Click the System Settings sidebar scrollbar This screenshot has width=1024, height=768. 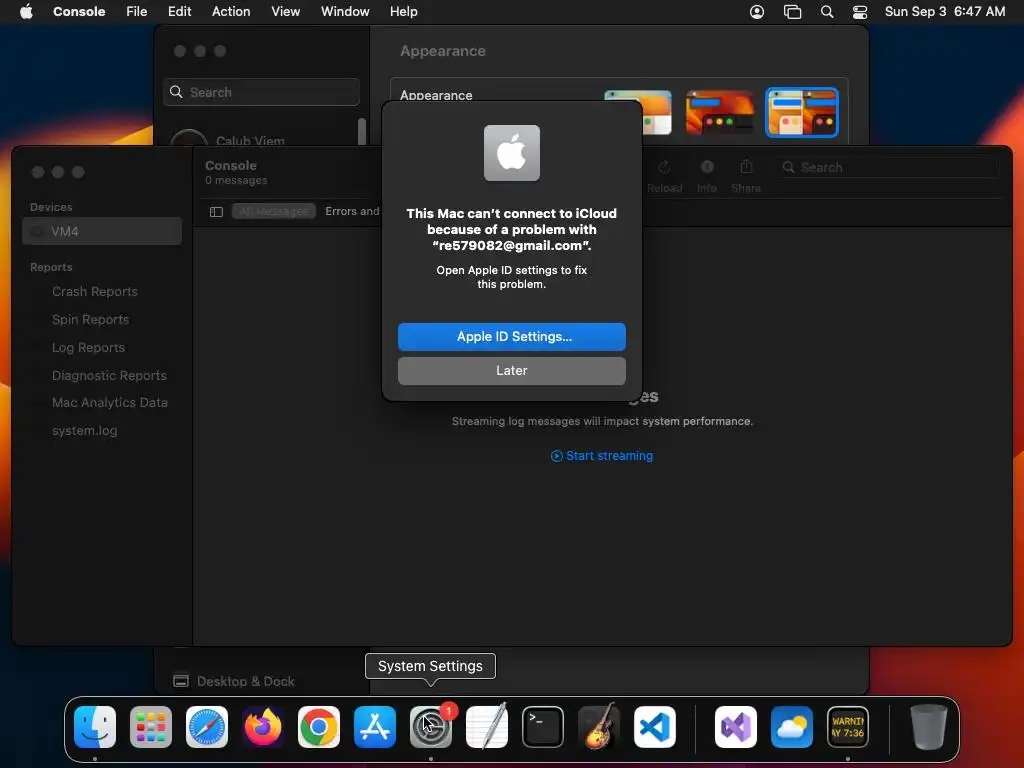(x=362, y=131)
